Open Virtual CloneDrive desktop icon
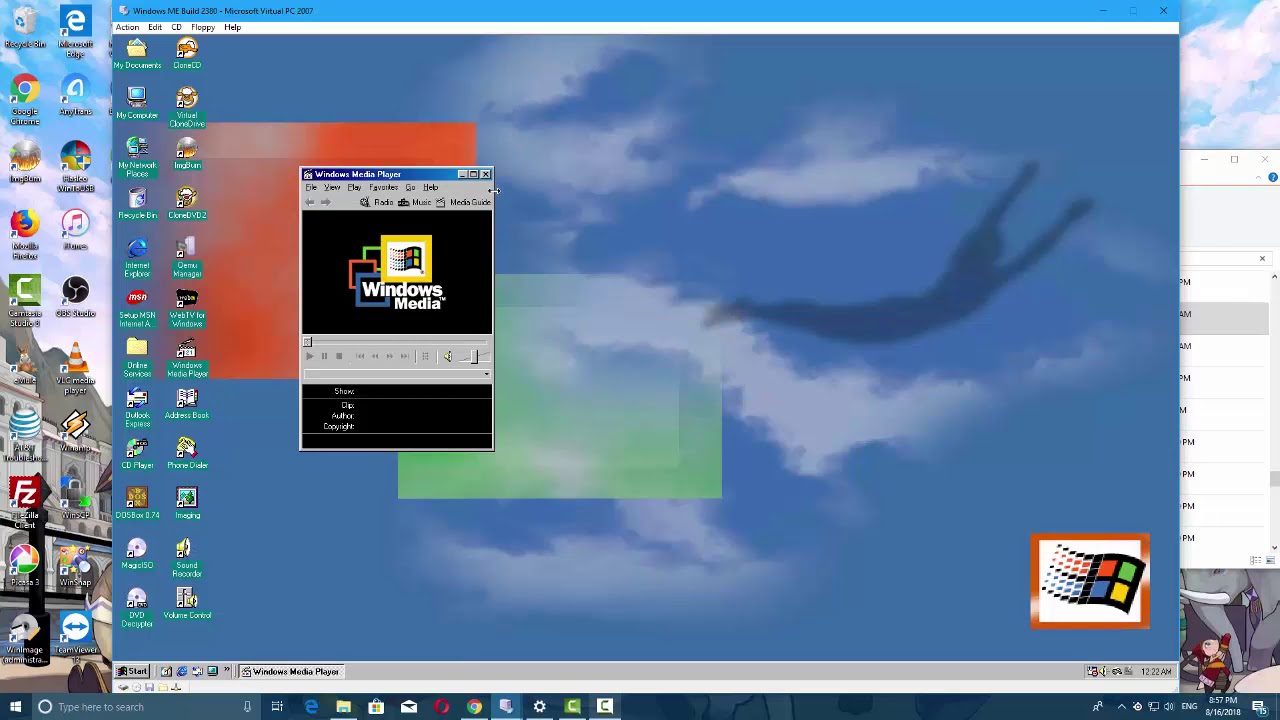This screenshot has width=1280, height=720. 187,107
